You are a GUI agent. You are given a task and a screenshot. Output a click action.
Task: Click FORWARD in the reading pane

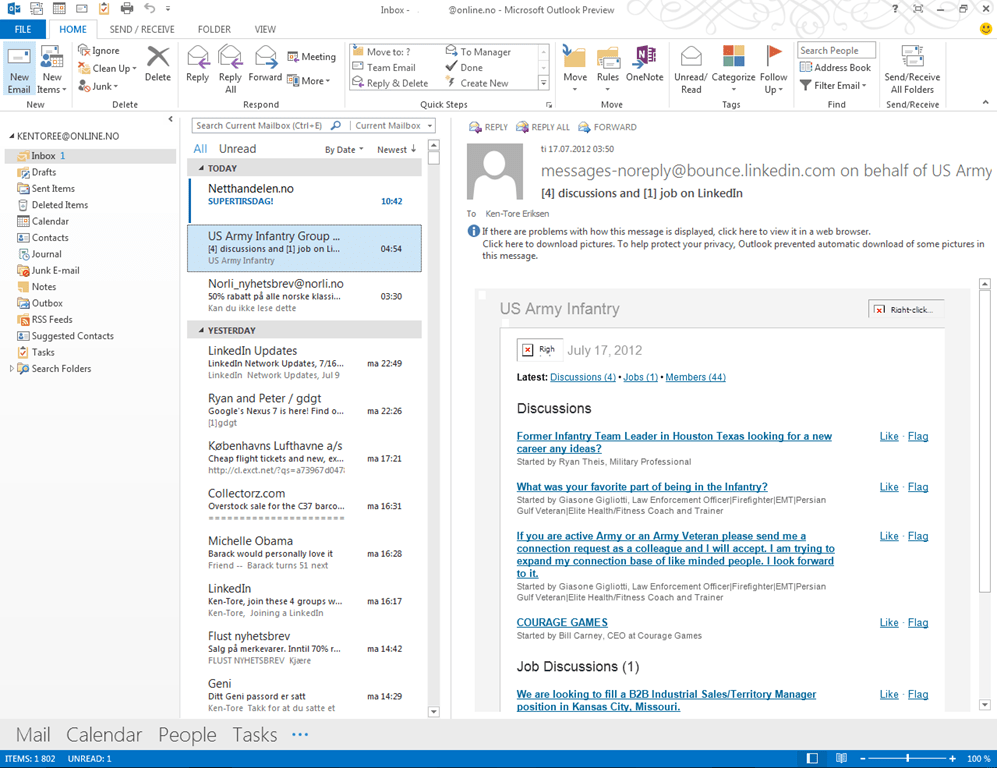click(607, 127)
